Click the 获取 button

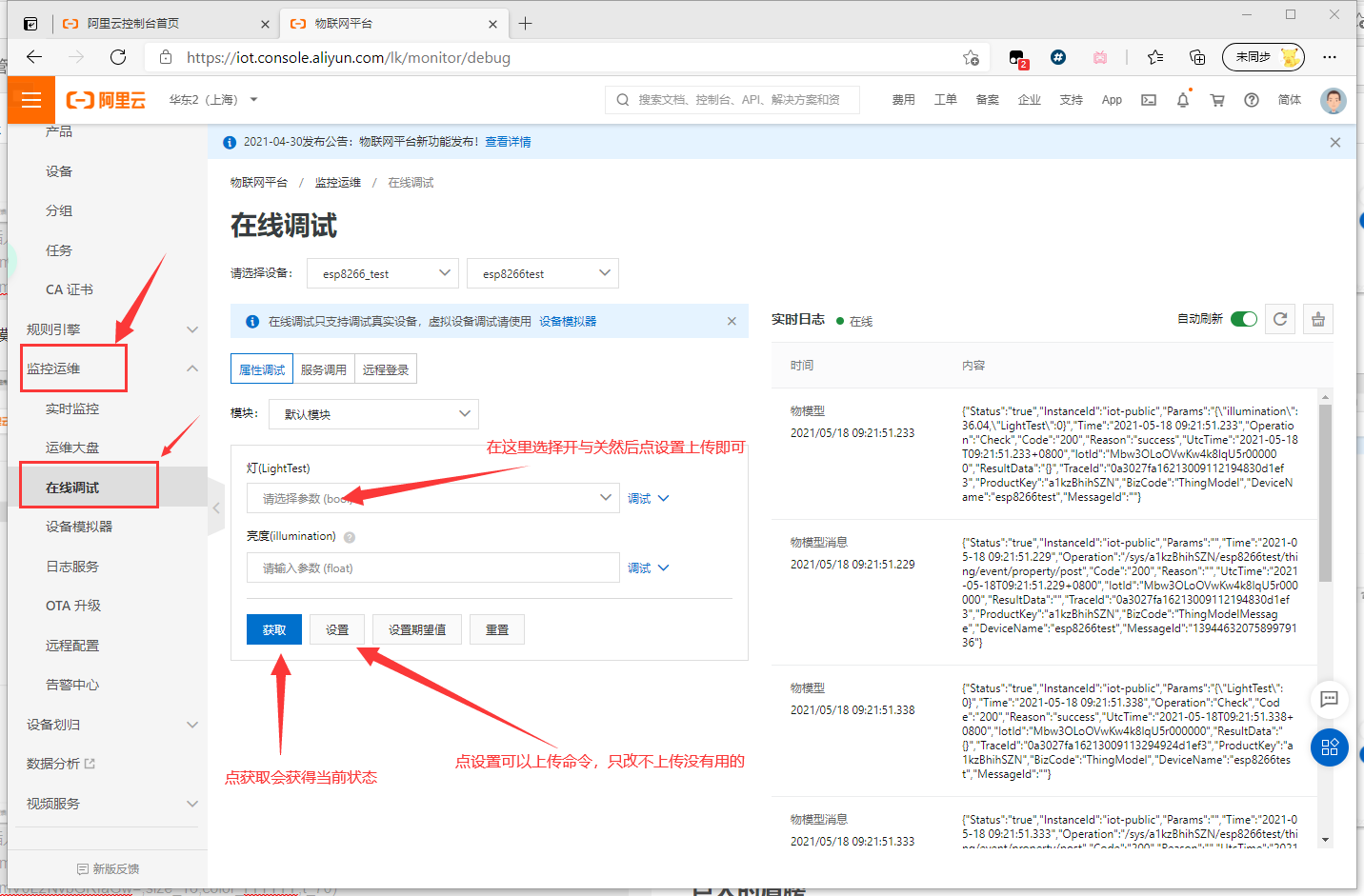click(274, 629)
